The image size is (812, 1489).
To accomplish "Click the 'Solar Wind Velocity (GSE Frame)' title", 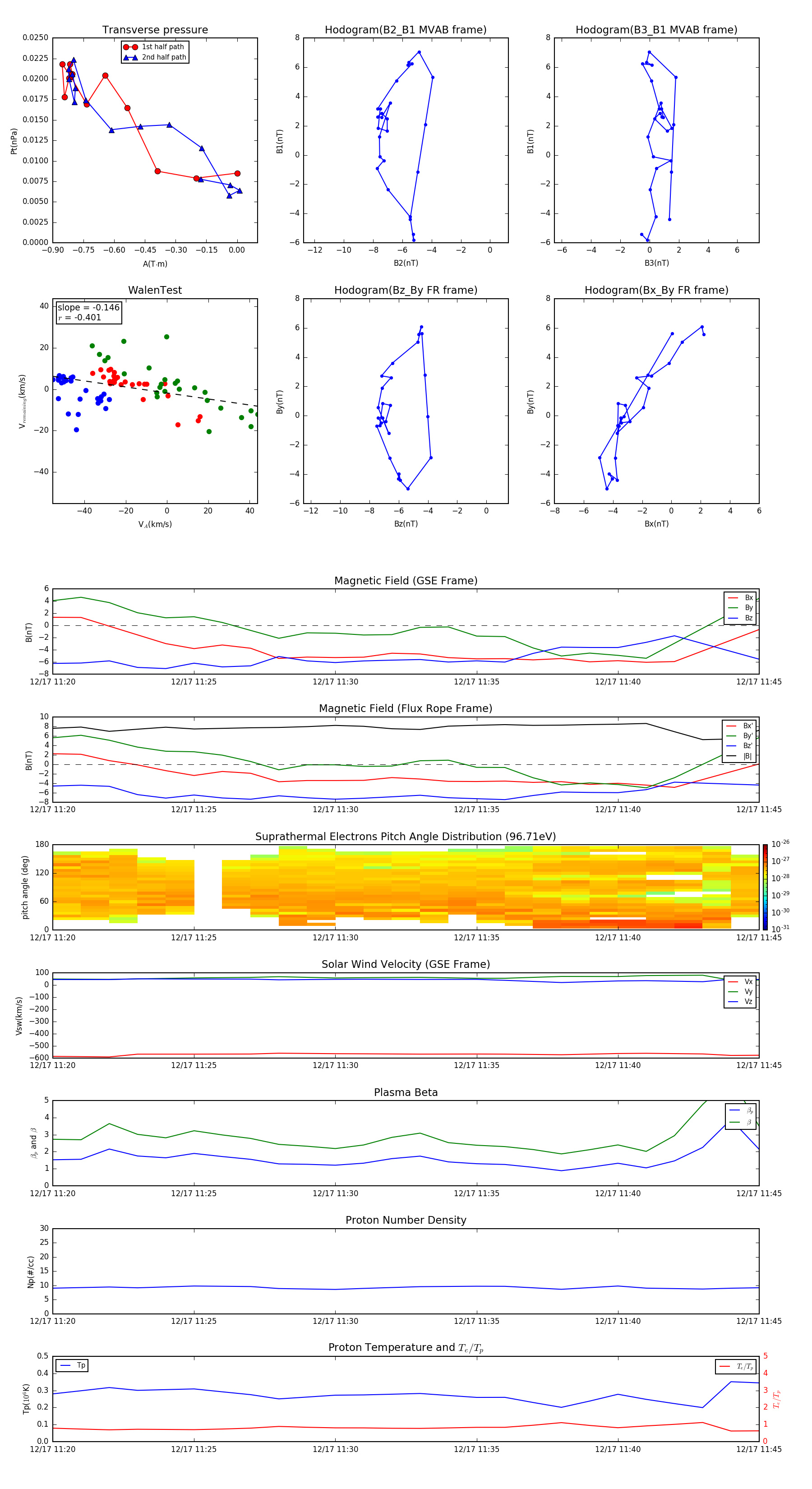I will (x=406, y=964).
